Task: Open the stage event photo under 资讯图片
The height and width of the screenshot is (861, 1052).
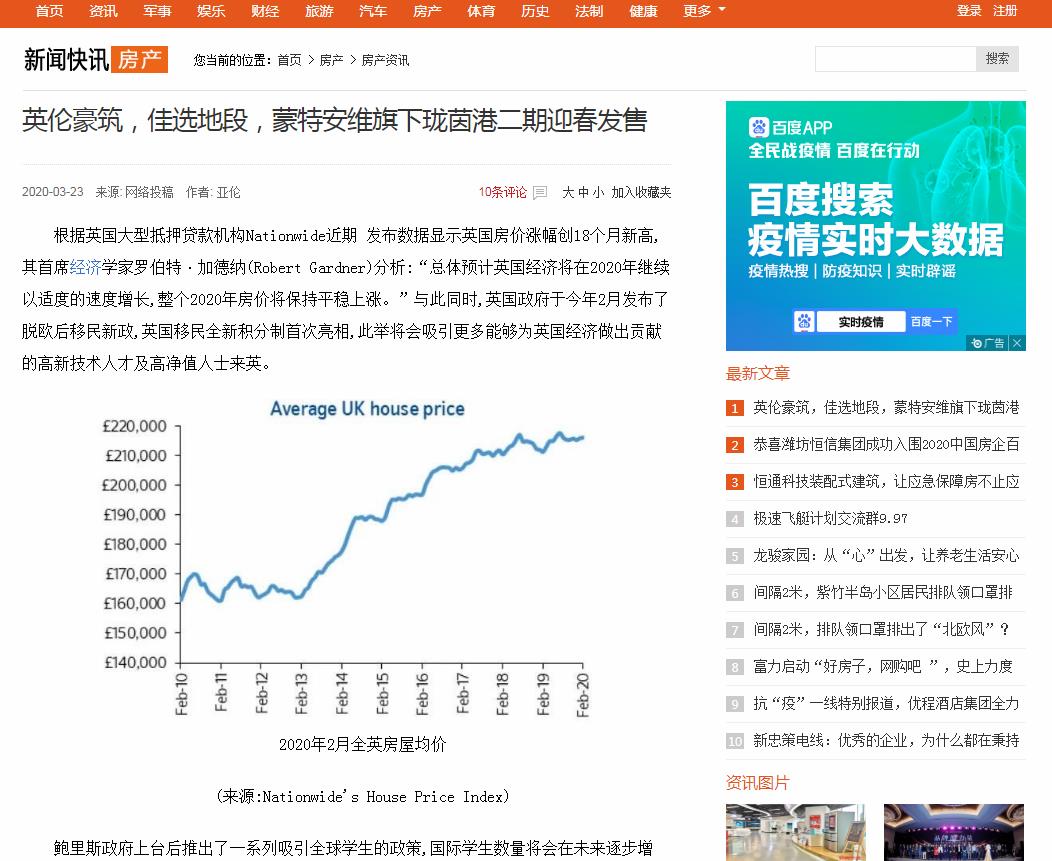Action: [954, 832]
